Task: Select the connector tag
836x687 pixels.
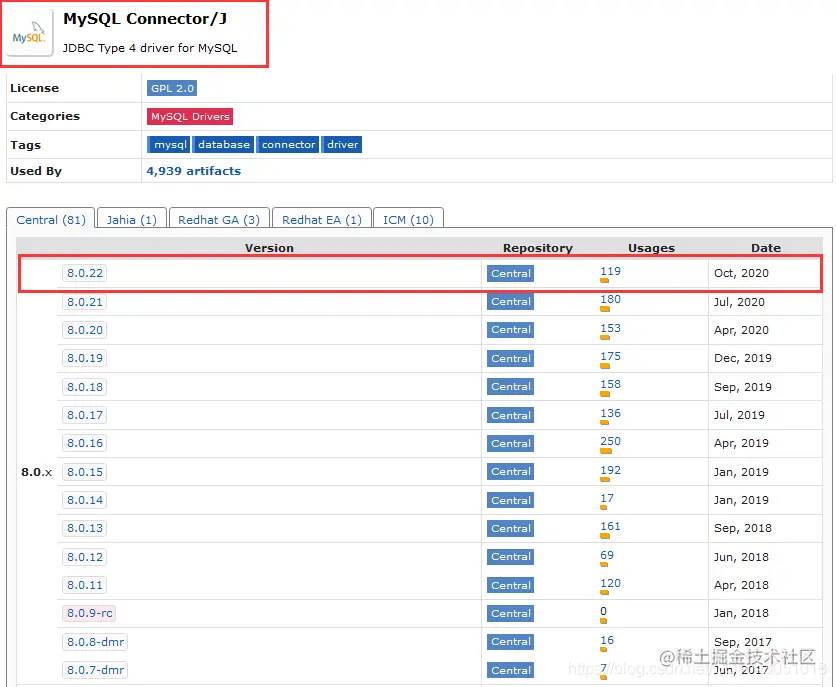Action: pyautogui.click(x=288, y=144)
